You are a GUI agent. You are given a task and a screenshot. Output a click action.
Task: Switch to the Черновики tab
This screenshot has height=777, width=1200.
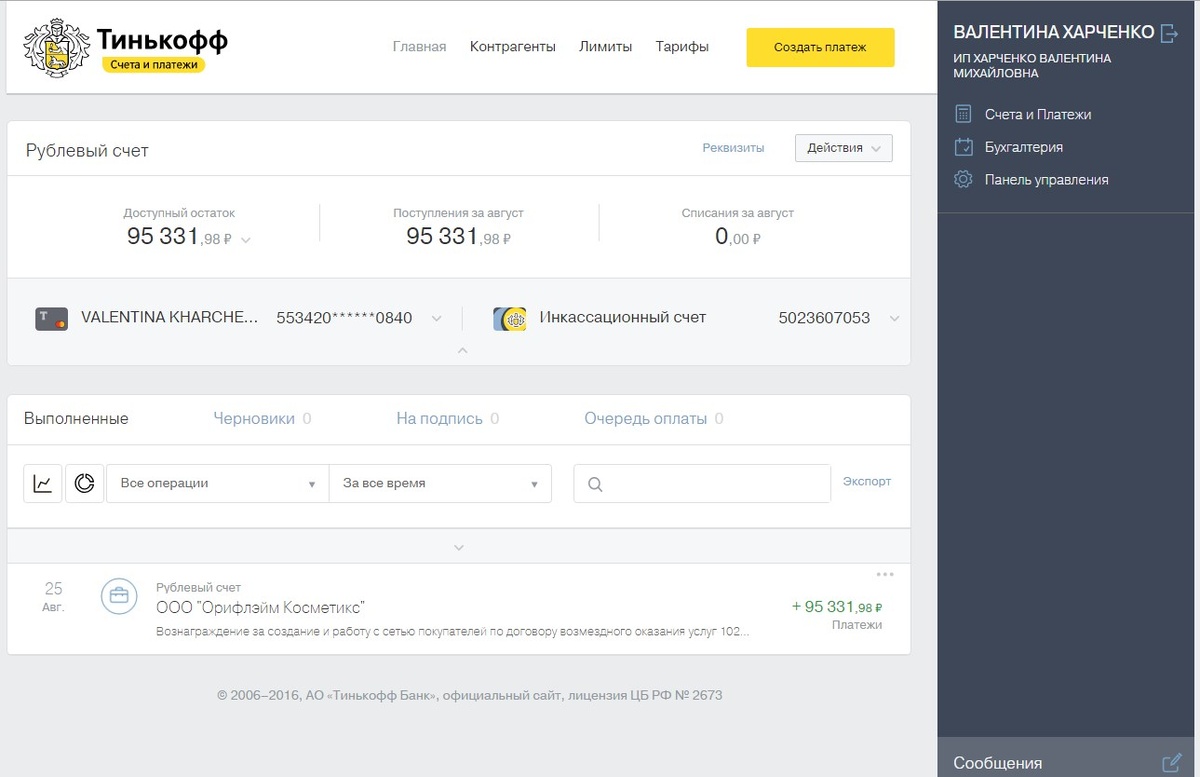pyautogui.click(x=254, y=419)
